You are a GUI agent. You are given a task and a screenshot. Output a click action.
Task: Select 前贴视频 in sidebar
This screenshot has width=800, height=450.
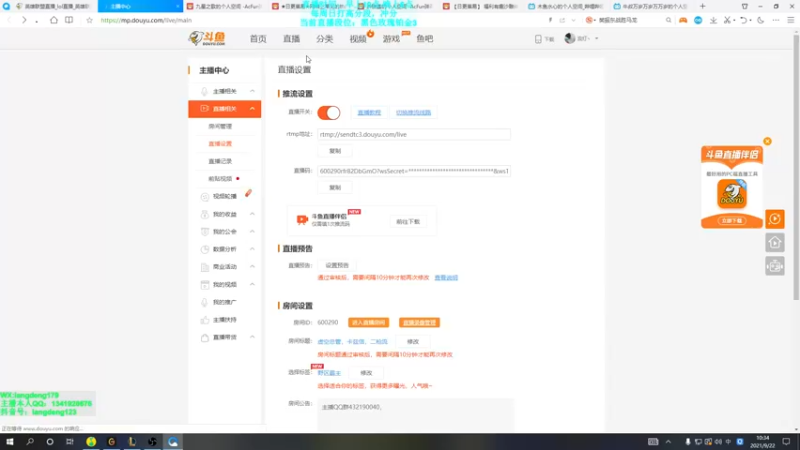(220, 179)
